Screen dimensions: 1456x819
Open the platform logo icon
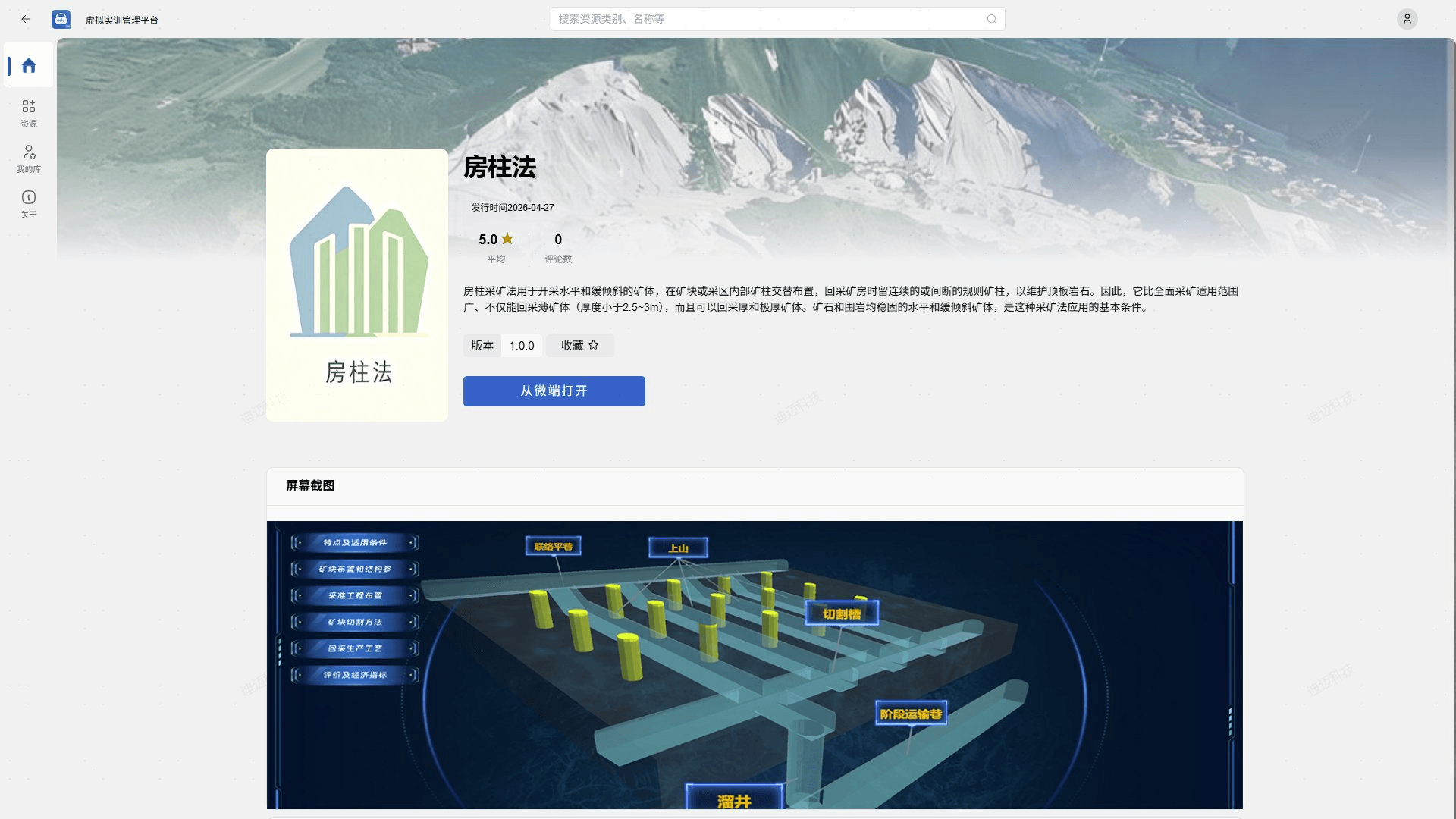[61, 19]
